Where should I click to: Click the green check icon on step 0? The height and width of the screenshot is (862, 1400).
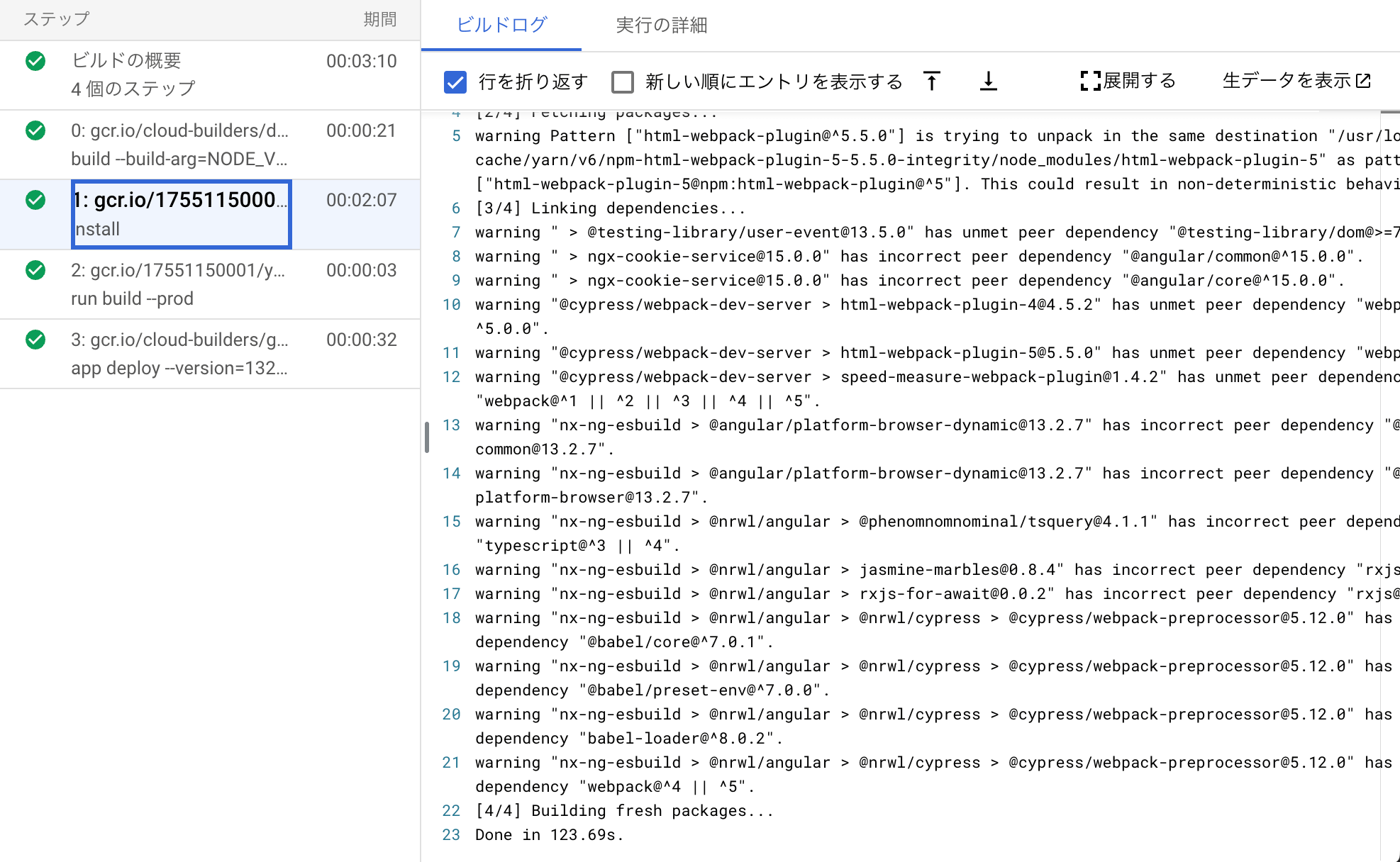click(35, 130)
